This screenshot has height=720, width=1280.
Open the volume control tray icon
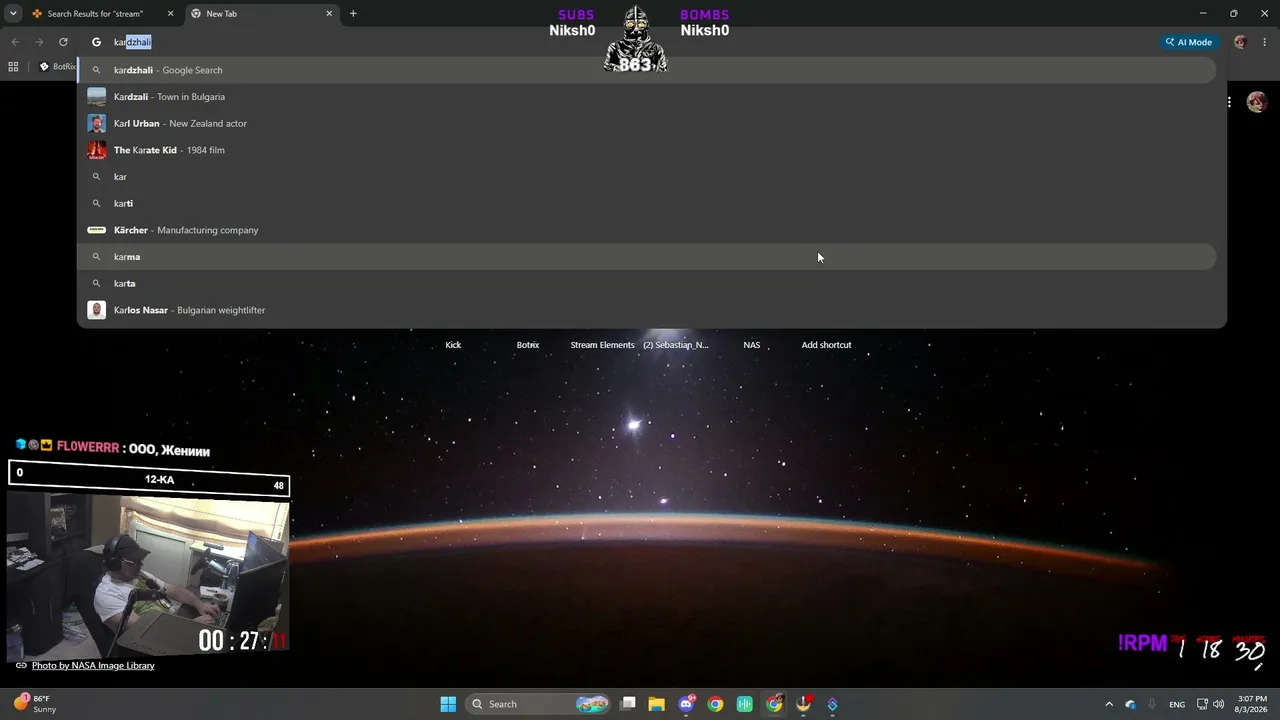[1218, 704]
